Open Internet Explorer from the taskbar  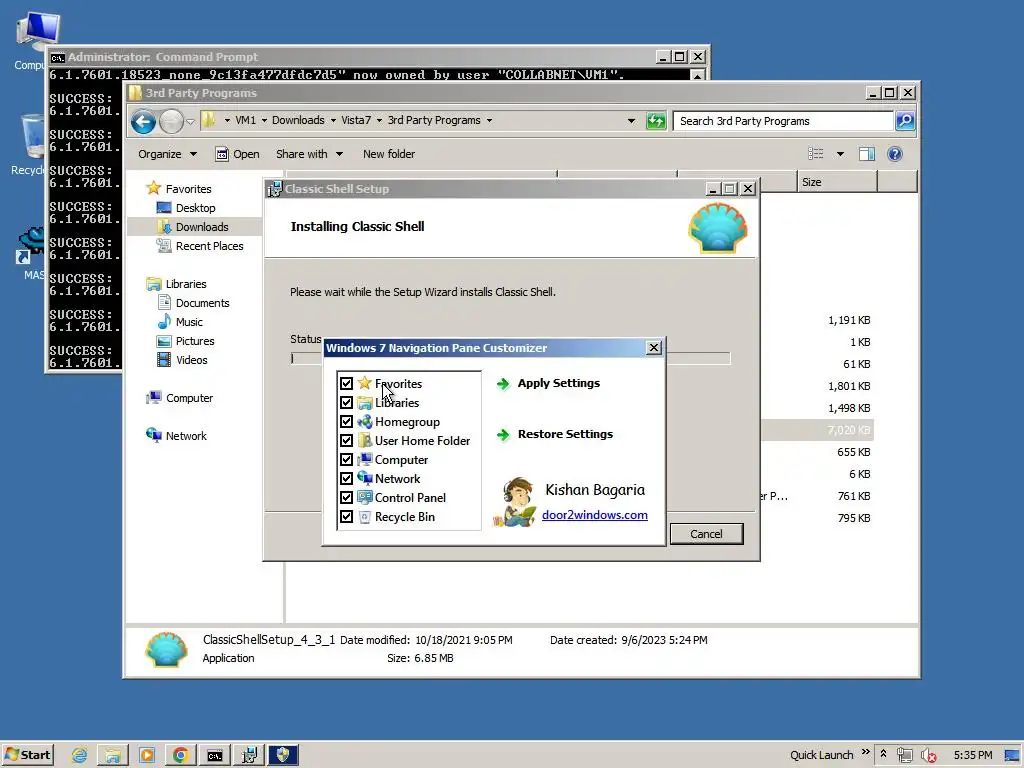tap(80, 756)
